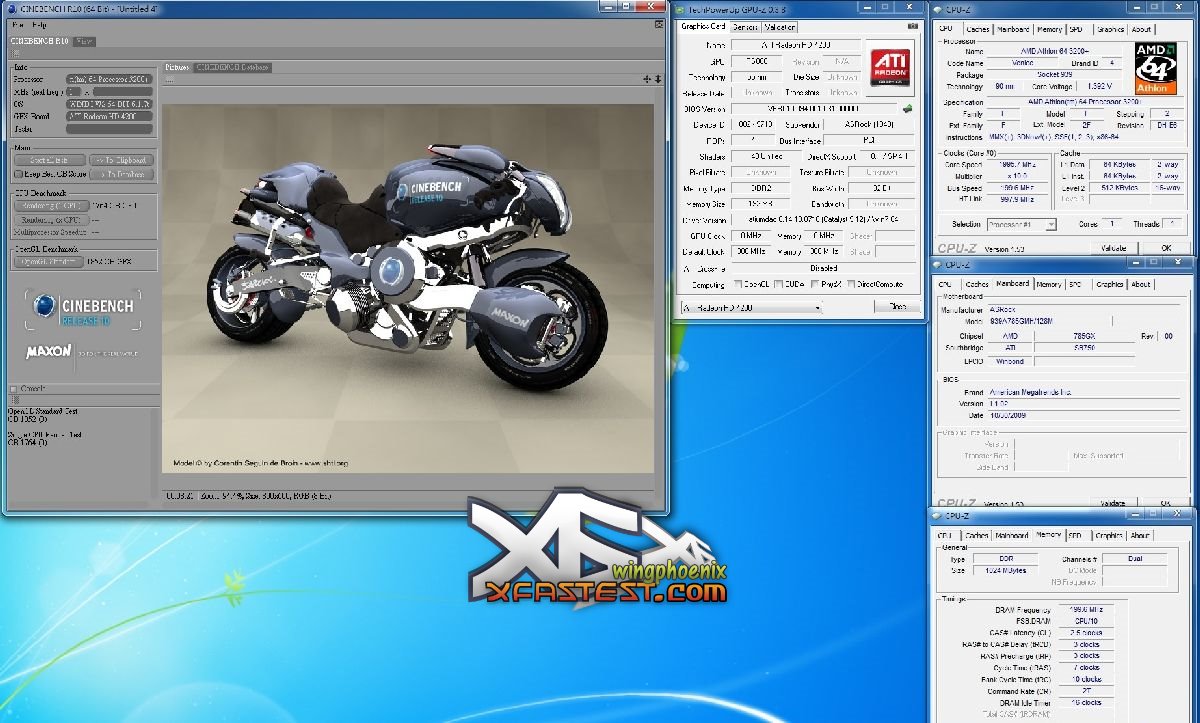Click the CPU-Z title icon in the CPU tab window

(939, 12)
